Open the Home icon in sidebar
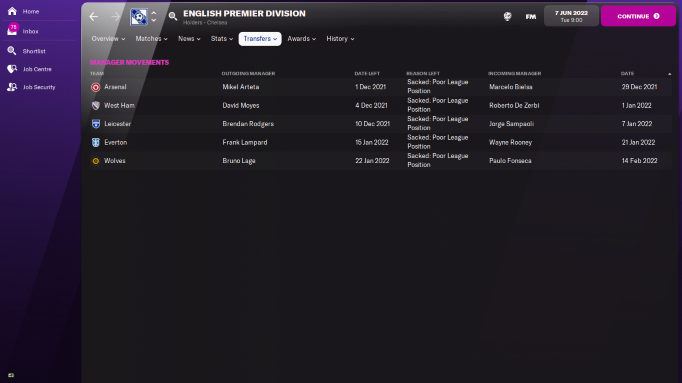The height and width of the screenshot is (383, 682). [x=12, y=11]
